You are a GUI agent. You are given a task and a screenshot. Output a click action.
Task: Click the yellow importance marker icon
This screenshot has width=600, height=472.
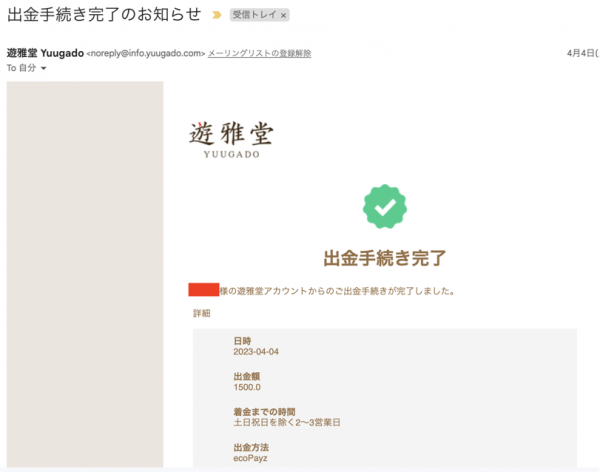click(x=217, y=15)
